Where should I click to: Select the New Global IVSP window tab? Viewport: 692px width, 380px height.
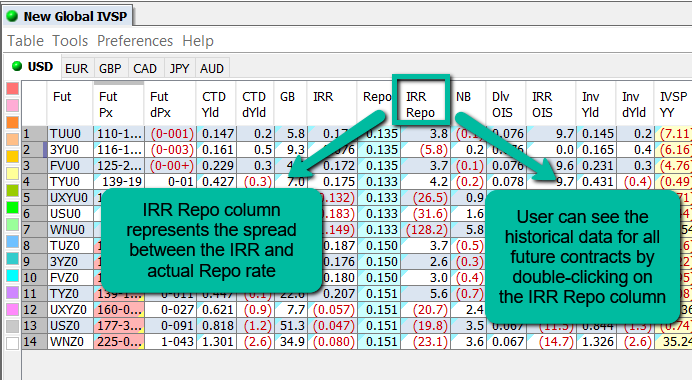[69, 16]
